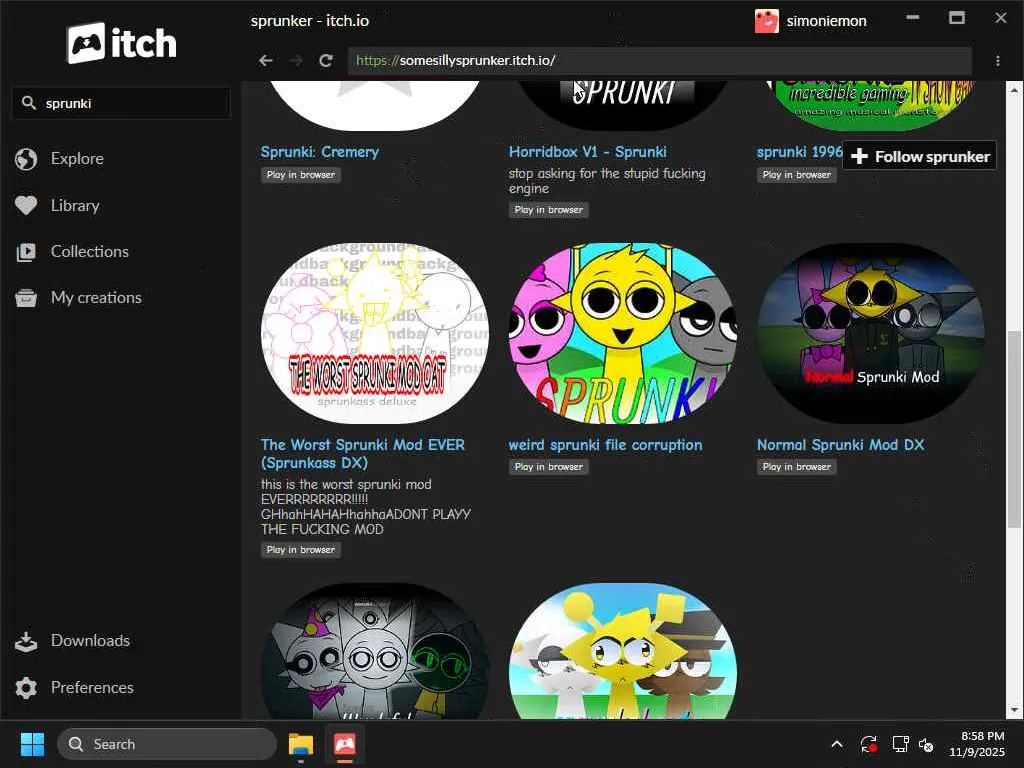Open File Explorer from the taskbar
The image size is (1024, 768).
301,744
